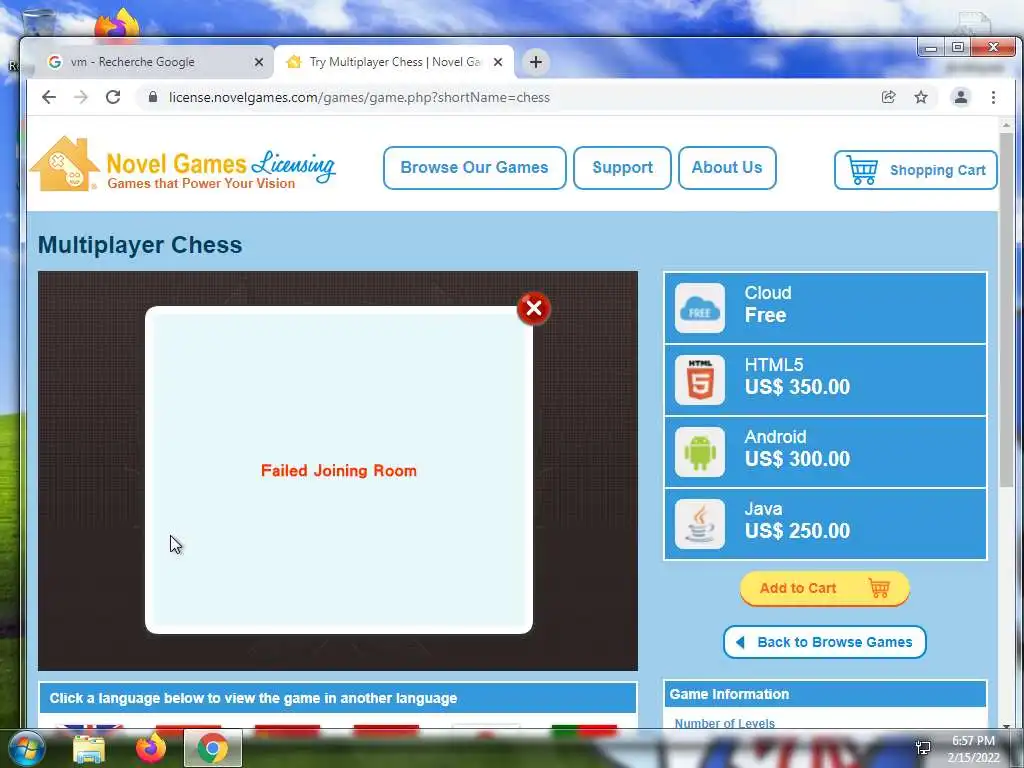The width and height of the screenshot is (1024, 768).
Task: View site security lock info
Action: point(153,97)
